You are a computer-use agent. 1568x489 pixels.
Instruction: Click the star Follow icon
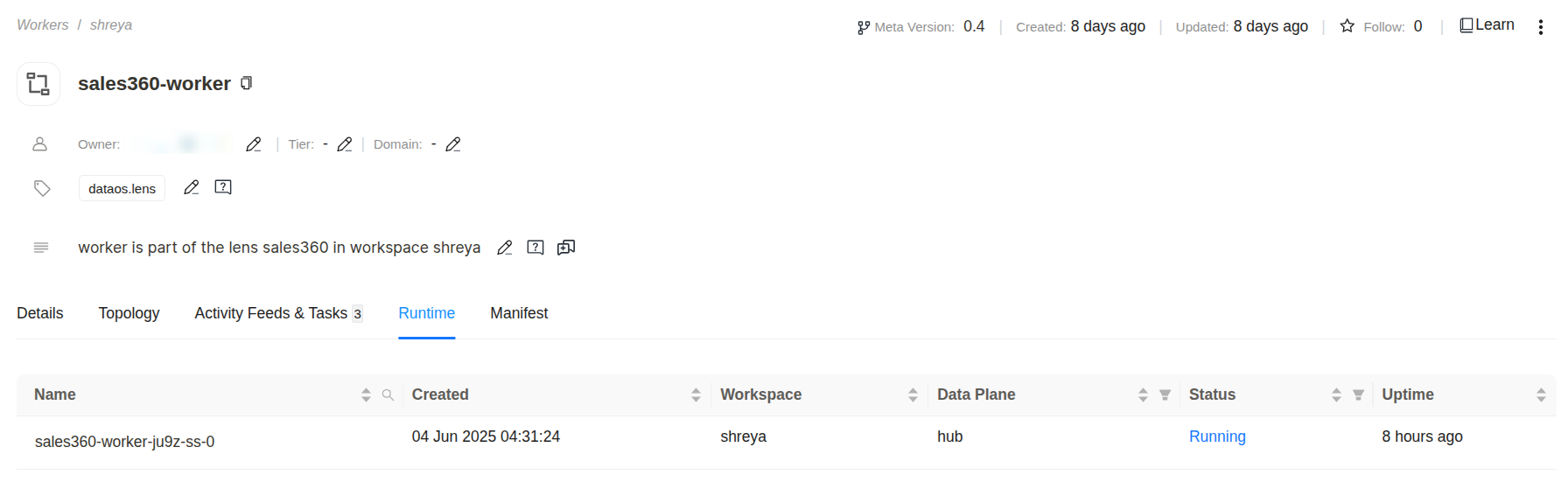[x=1347, y=26]
